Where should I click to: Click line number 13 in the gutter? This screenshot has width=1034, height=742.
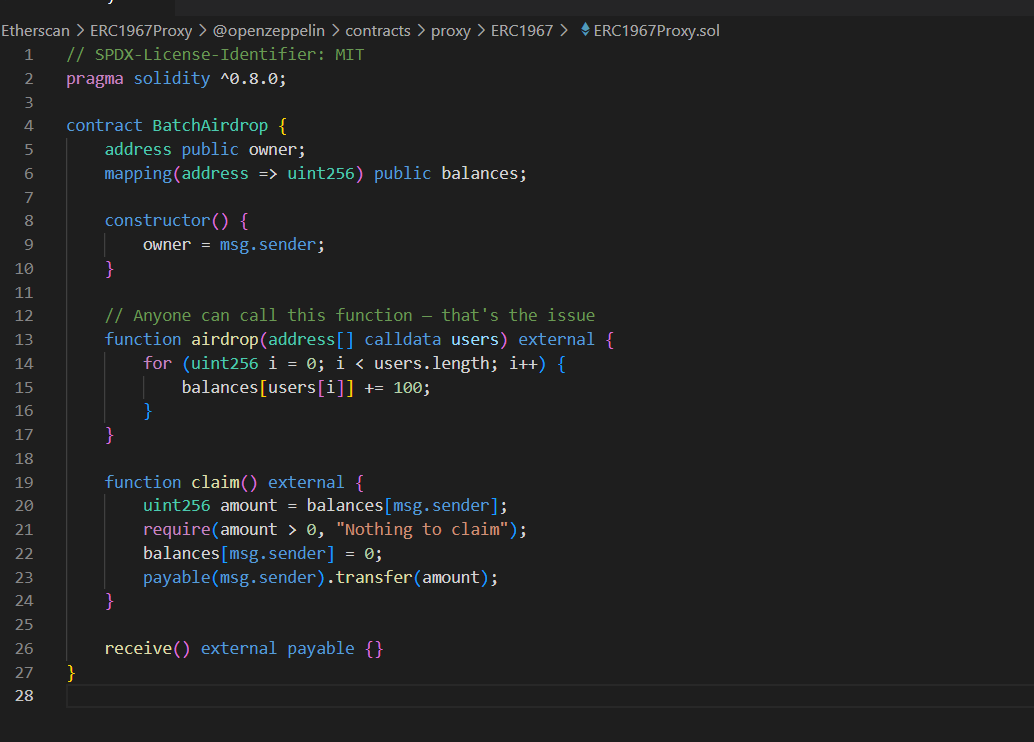23,339
